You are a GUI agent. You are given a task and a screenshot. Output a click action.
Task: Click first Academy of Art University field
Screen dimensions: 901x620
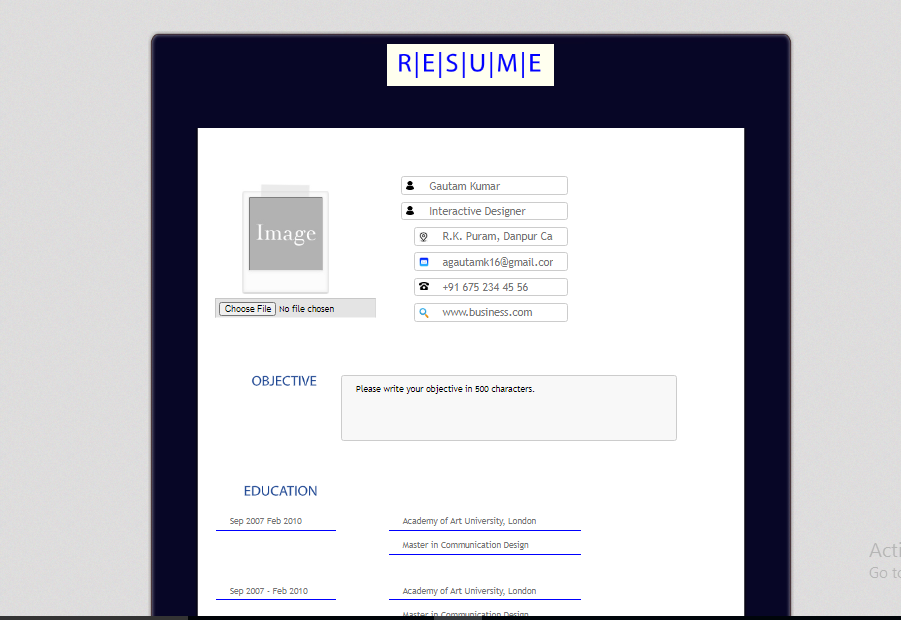point(485,521)
